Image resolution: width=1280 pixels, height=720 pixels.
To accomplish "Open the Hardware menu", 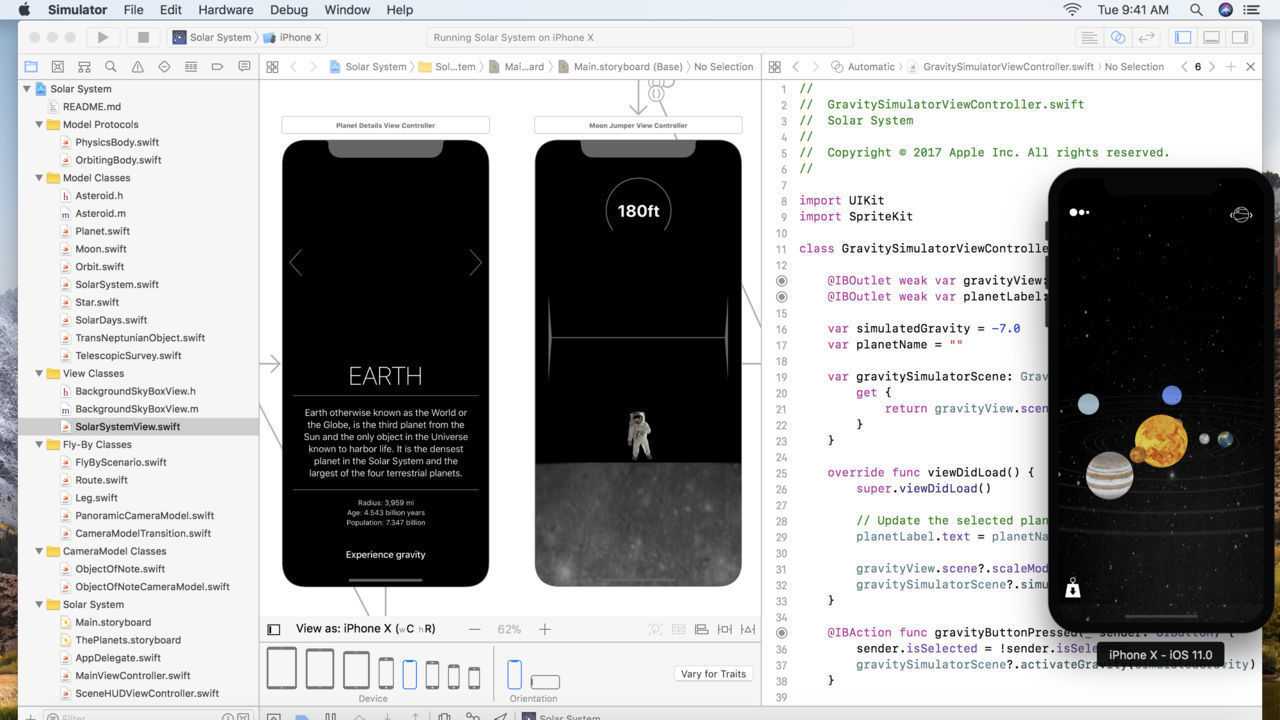I will point(225,10).
